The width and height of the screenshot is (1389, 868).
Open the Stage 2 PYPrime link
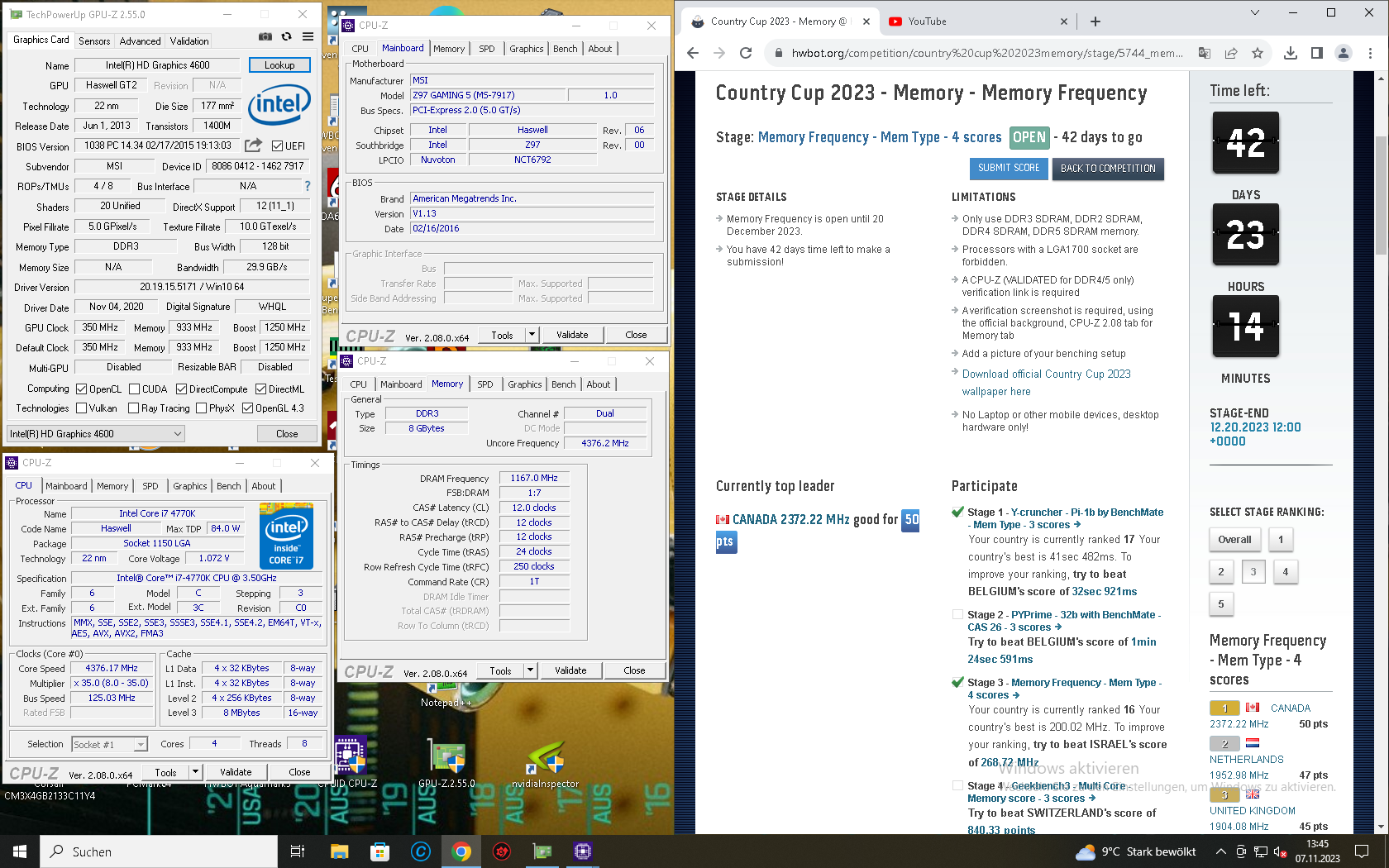pyautogui.click(x=1064, y=621)
